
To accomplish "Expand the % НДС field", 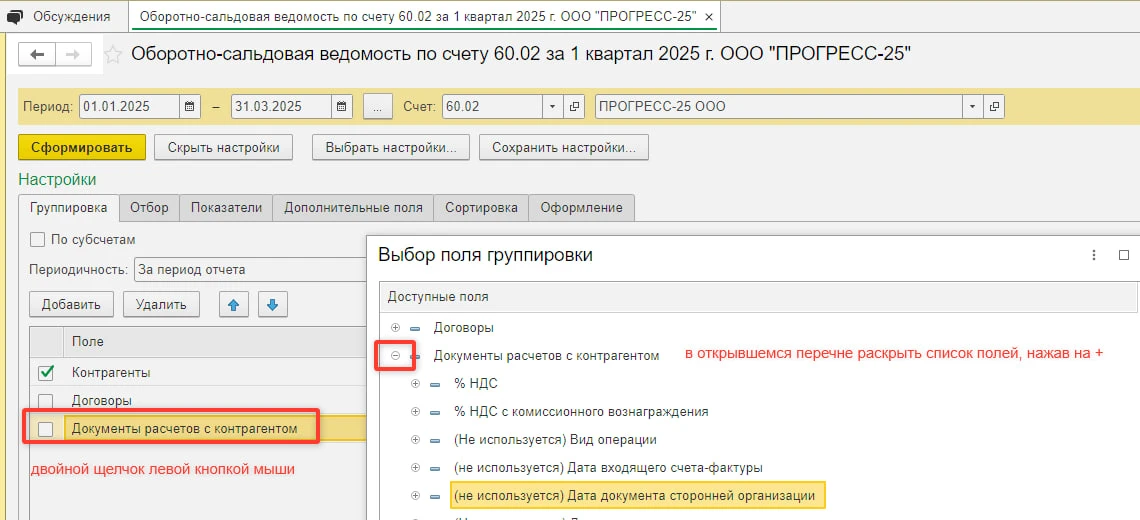I will point(416,383).
